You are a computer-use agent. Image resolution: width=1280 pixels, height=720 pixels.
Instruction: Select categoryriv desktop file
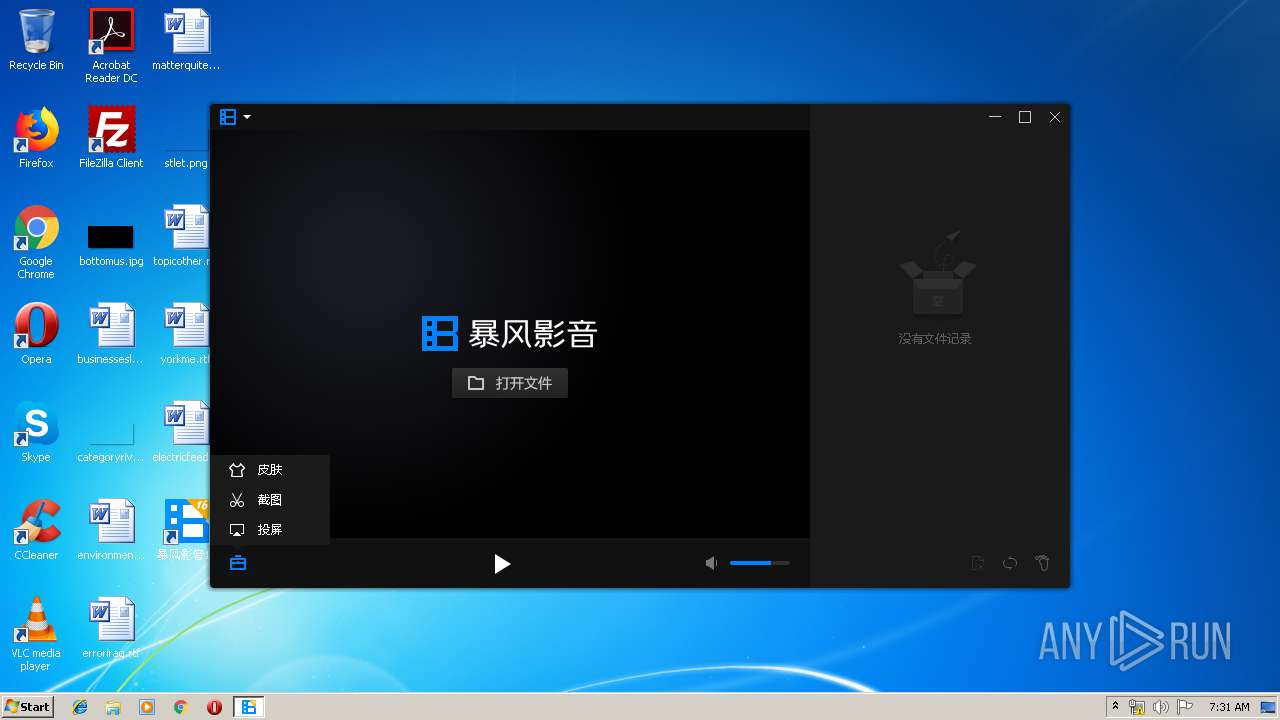111,440
